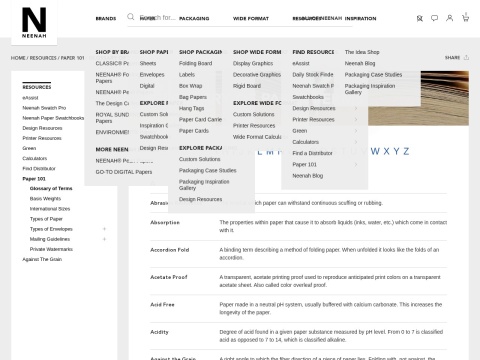Select Private Watermarks in sidebar
The height and width of the screenshot is (360, 480).
[51, 249]
